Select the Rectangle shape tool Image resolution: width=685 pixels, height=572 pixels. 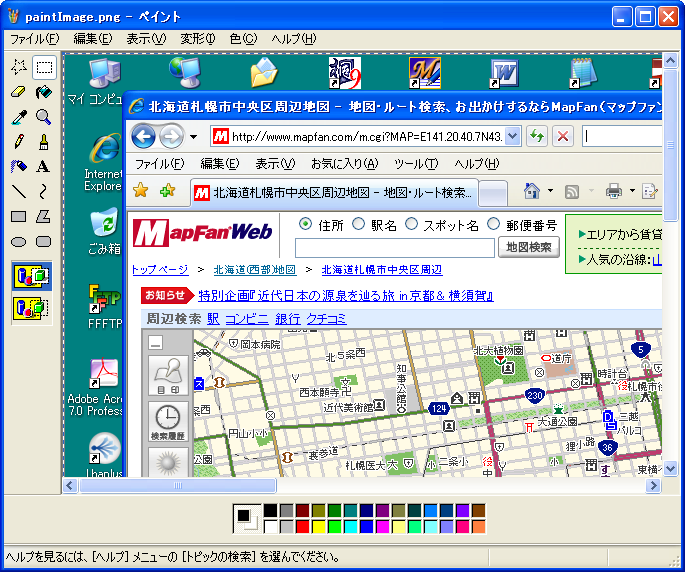click(x=19, y=216)
